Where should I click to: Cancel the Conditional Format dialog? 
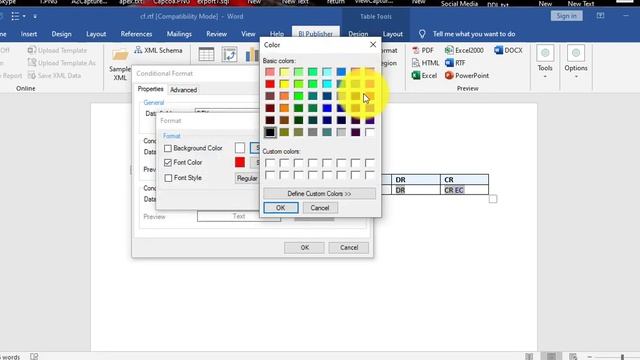point(349,247)
